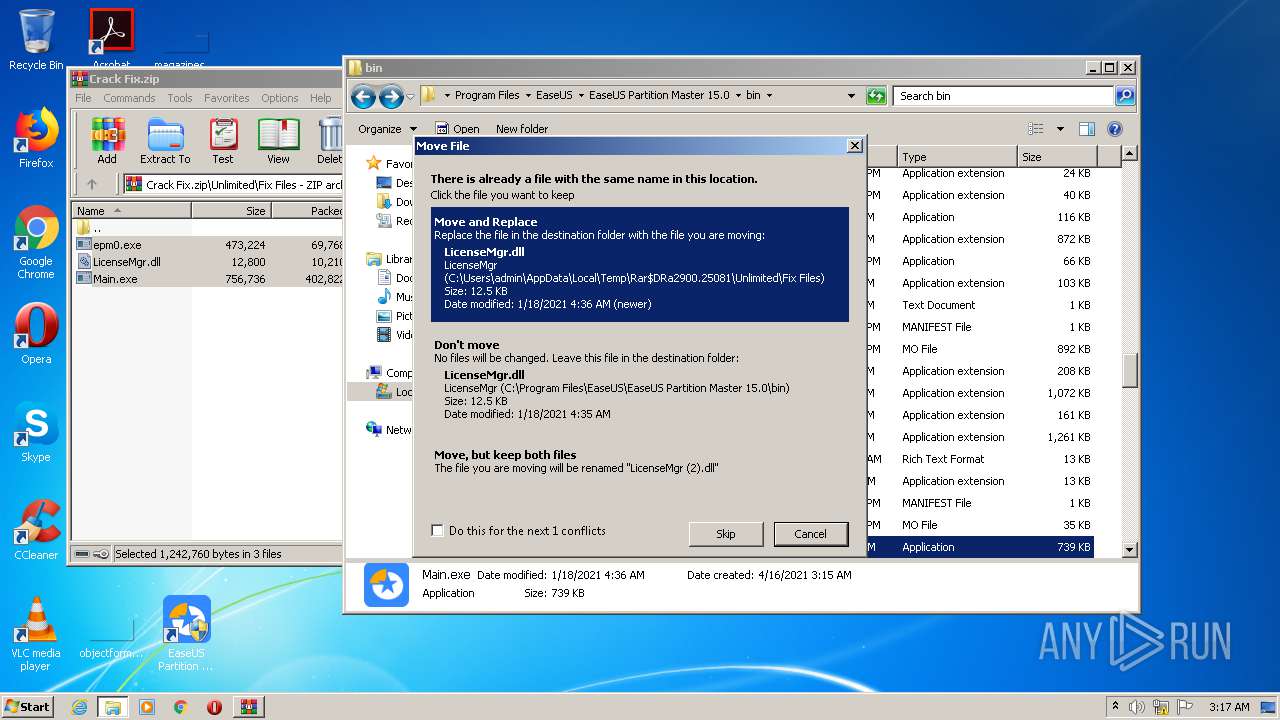Click the Open button in Explorer toolbar
The height and width of the screenshot is (720, 1280).
(x=458, y=129)
